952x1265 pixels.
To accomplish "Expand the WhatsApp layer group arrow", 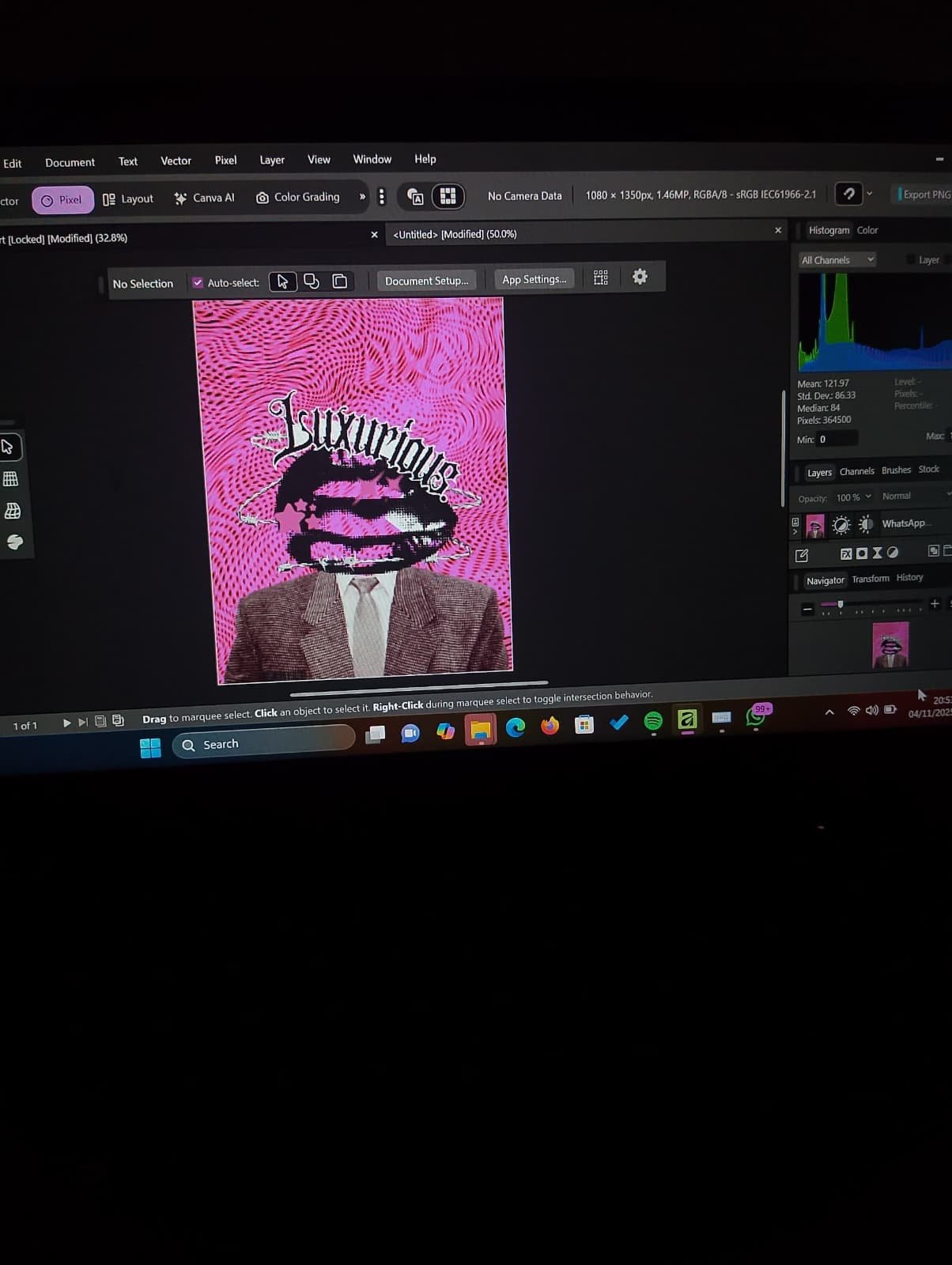I will (x=795, y=531).
